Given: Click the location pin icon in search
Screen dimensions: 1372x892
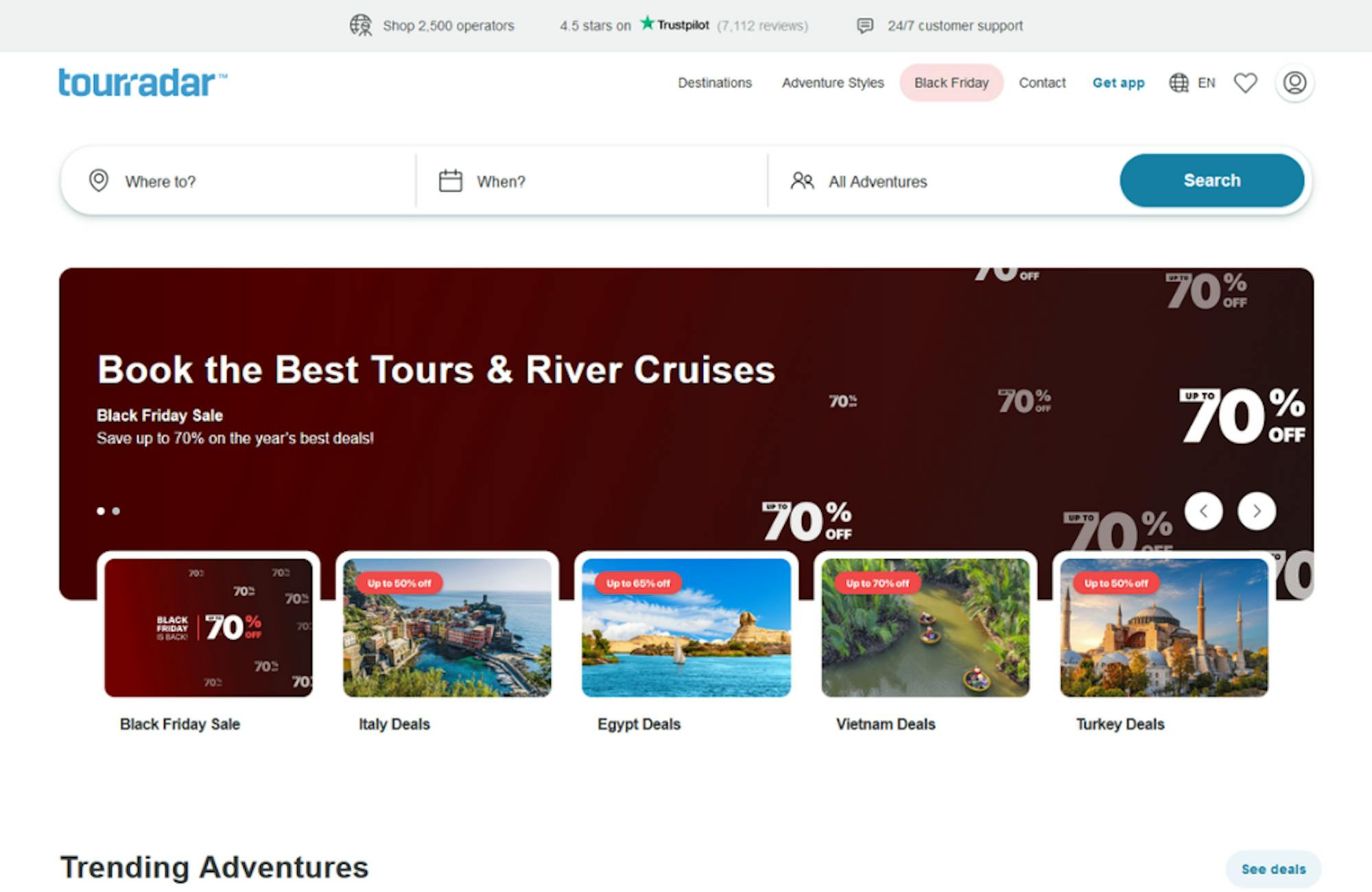Looking at the screenshot, I should click(x=99, y=181).
